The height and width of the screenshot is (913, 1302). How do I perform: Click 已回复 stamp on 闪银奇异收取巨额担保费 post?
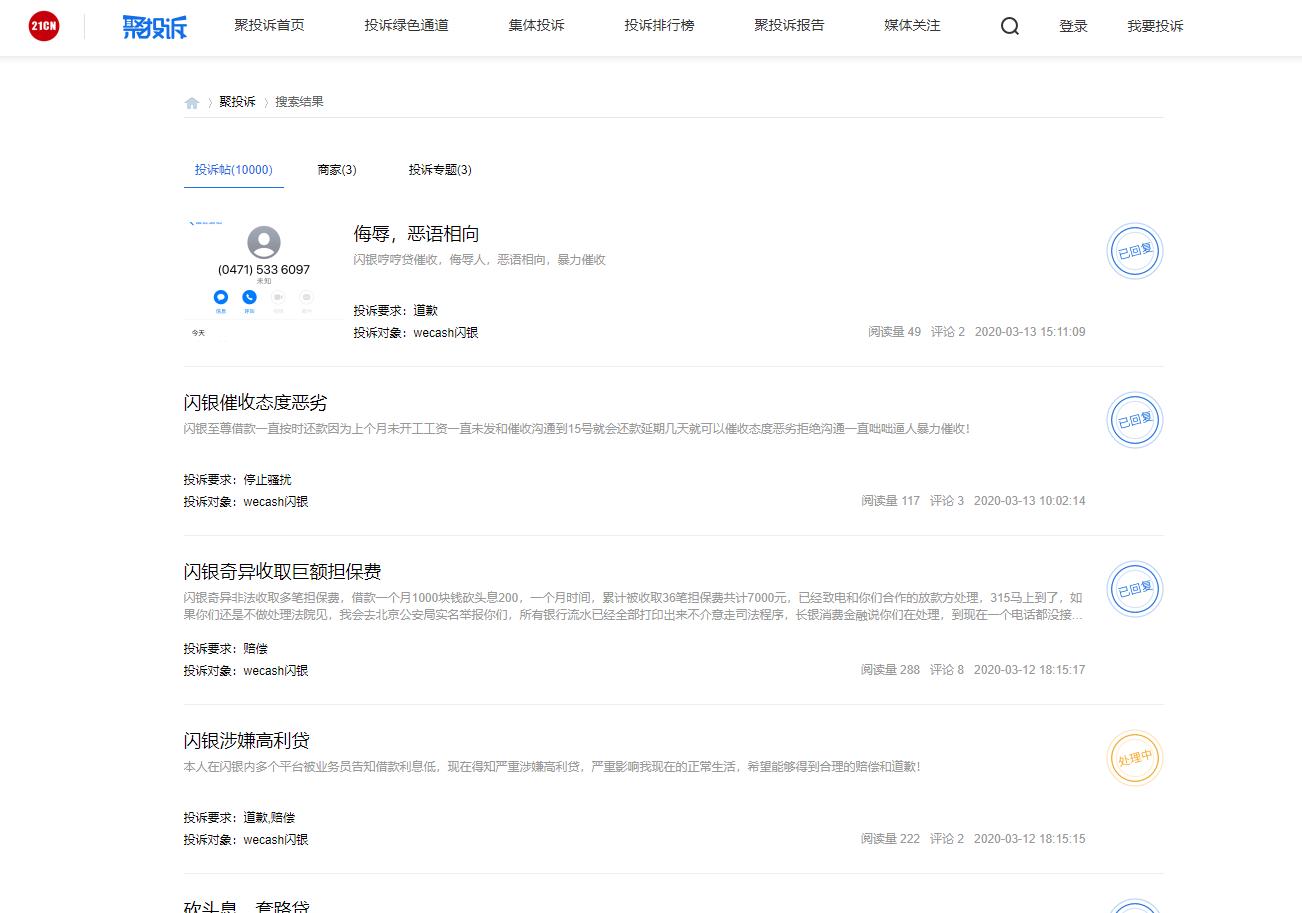pos(1135,589)
